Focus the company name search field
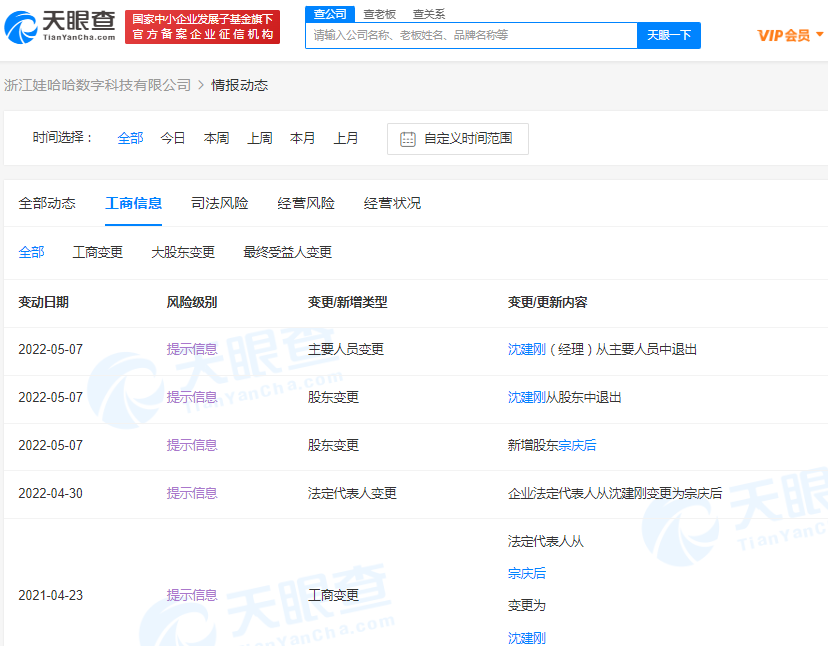 472,35
